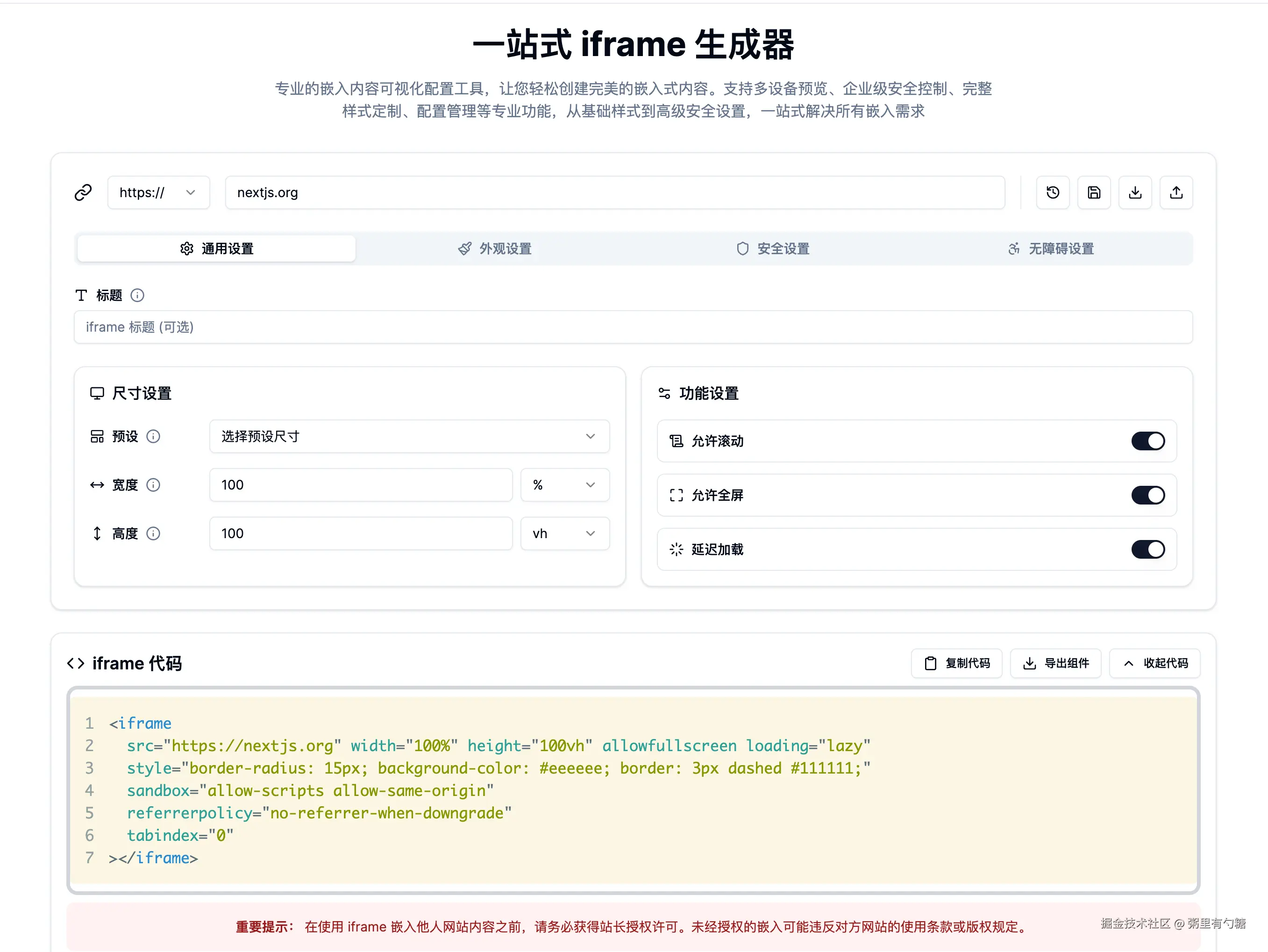
Task: Click info icon beside 标题 label
Action: [137, 295]
